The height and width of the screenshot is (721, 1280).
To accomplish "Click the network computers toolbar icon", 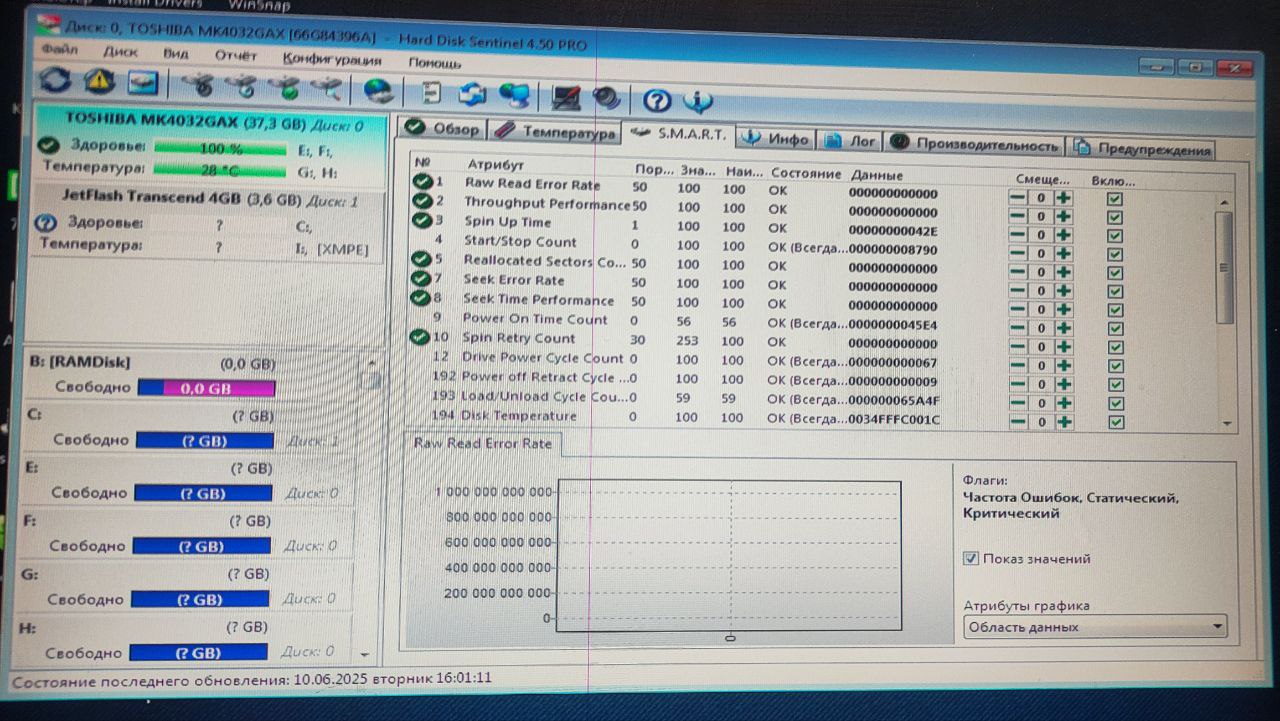I will [514, 95].
